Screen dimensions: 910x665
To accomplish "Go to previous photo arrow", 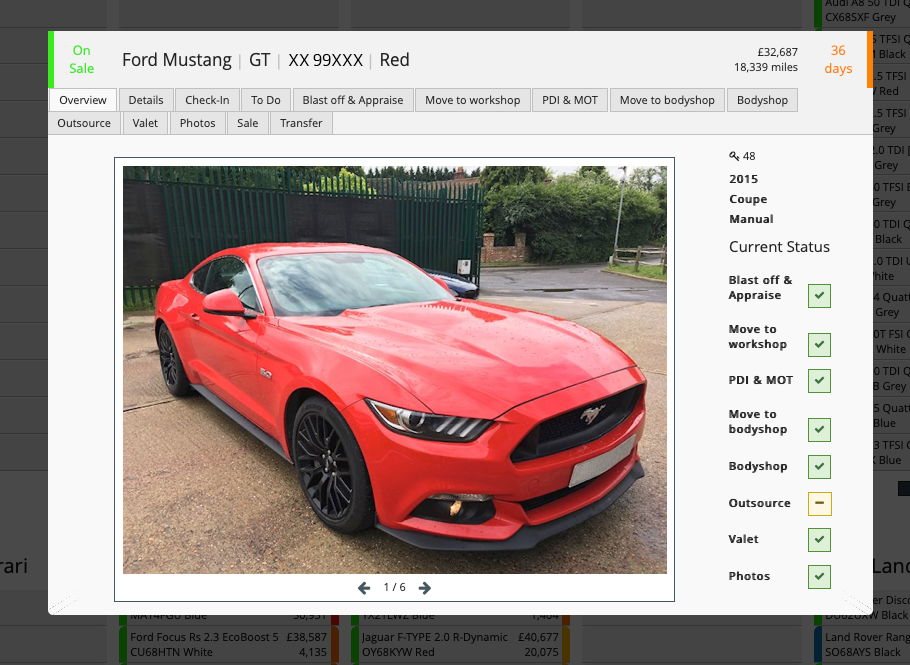I will [x=364, y=588].
